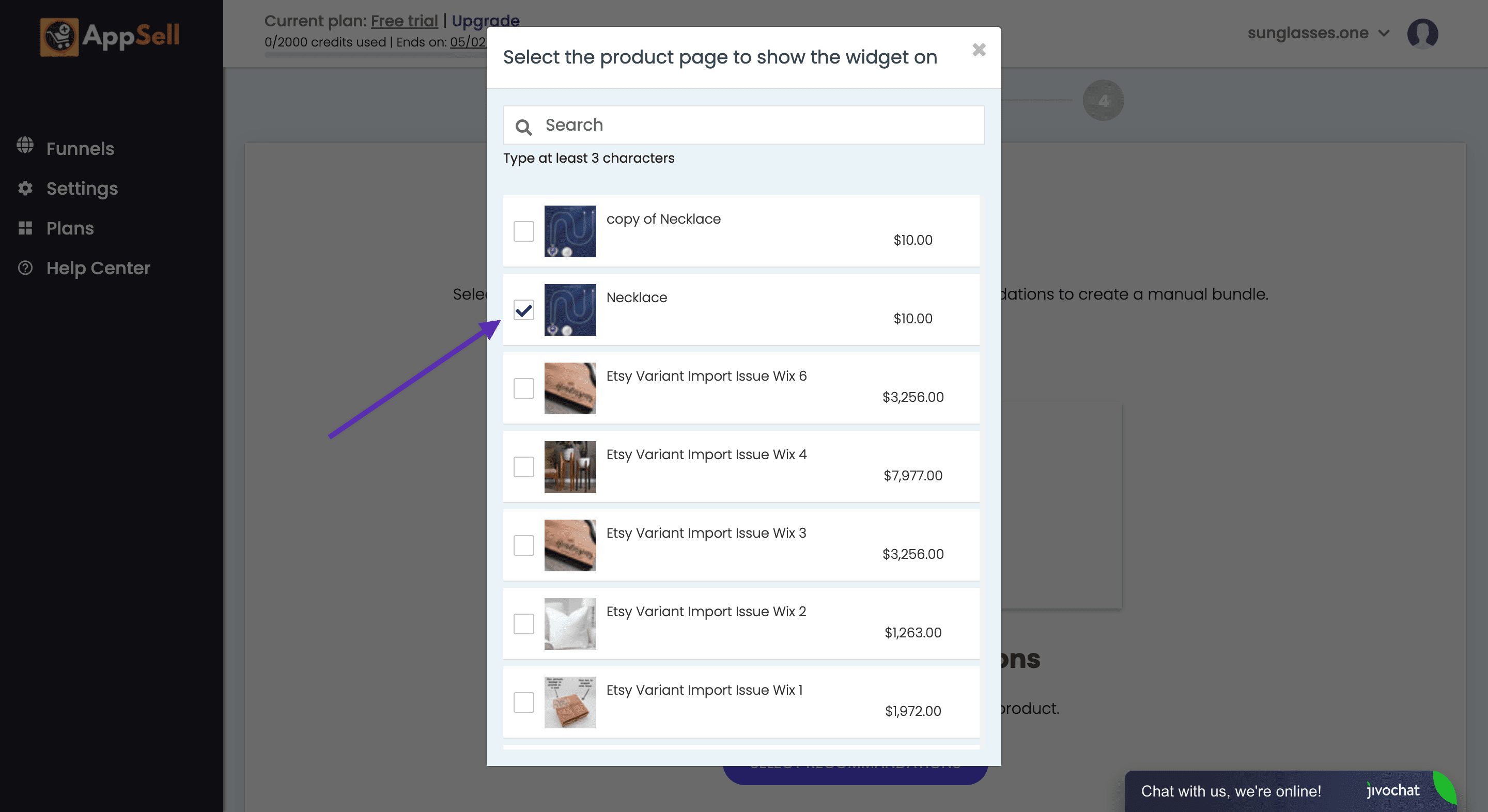Close the product selection dialog
This screenshot has width=1488, height=812.
point(979,50)
